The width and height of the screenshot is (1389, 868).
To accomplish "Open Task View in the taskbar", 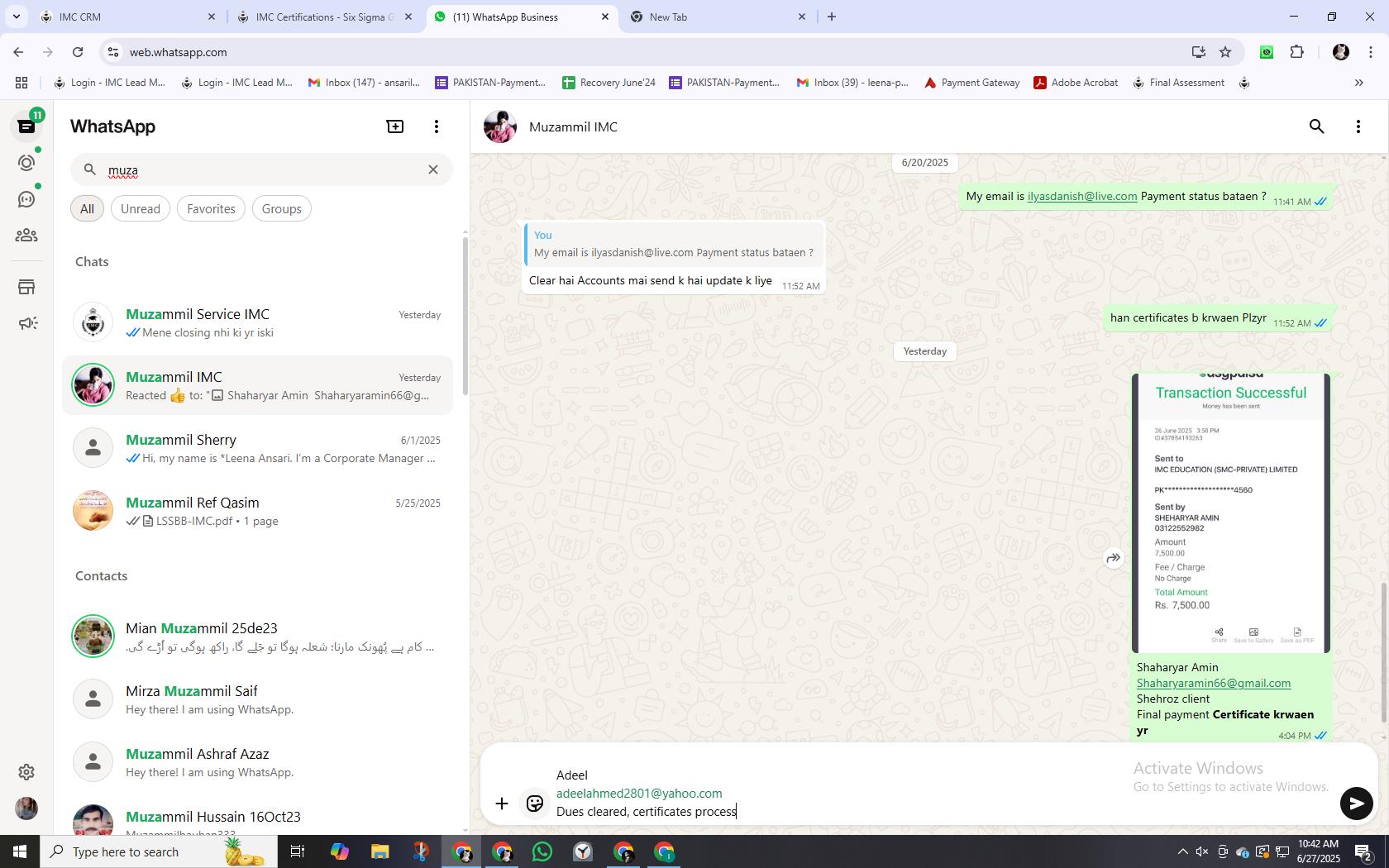I will pyautogui.click(x=298, y=851).
